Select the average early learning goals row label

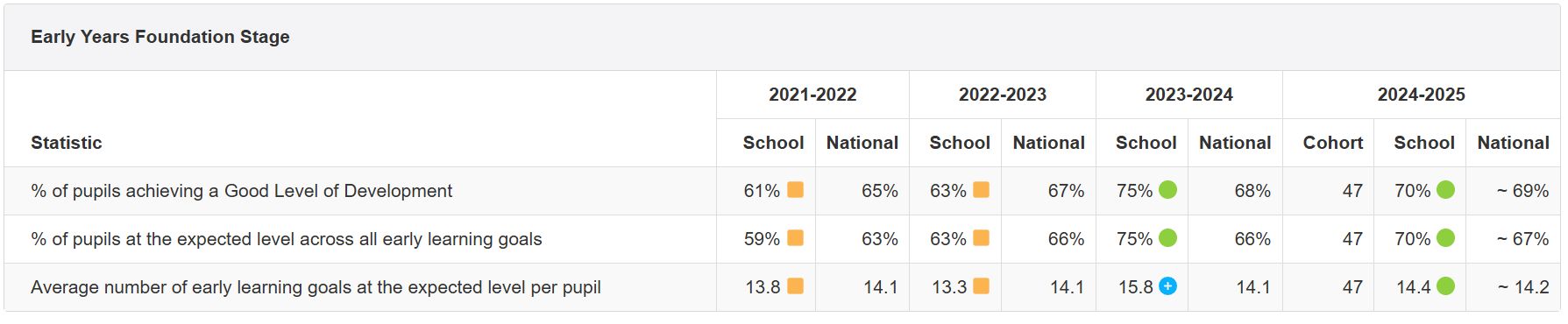pyautogui.click(x=316, y=287)
